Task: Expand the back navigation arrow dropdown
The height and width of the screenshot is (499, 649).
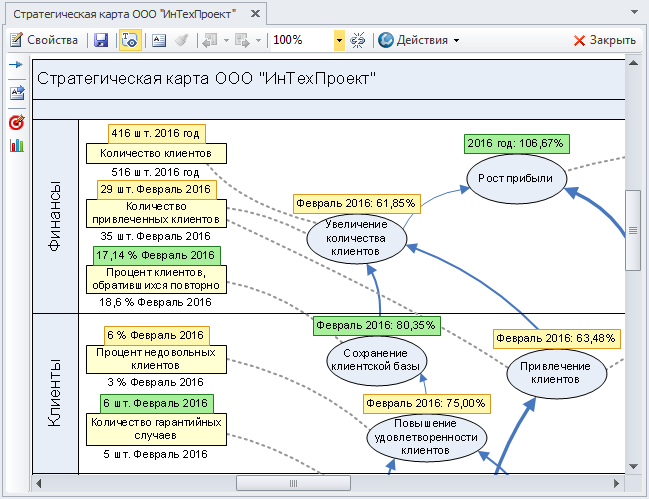Action: coord(226,41)
